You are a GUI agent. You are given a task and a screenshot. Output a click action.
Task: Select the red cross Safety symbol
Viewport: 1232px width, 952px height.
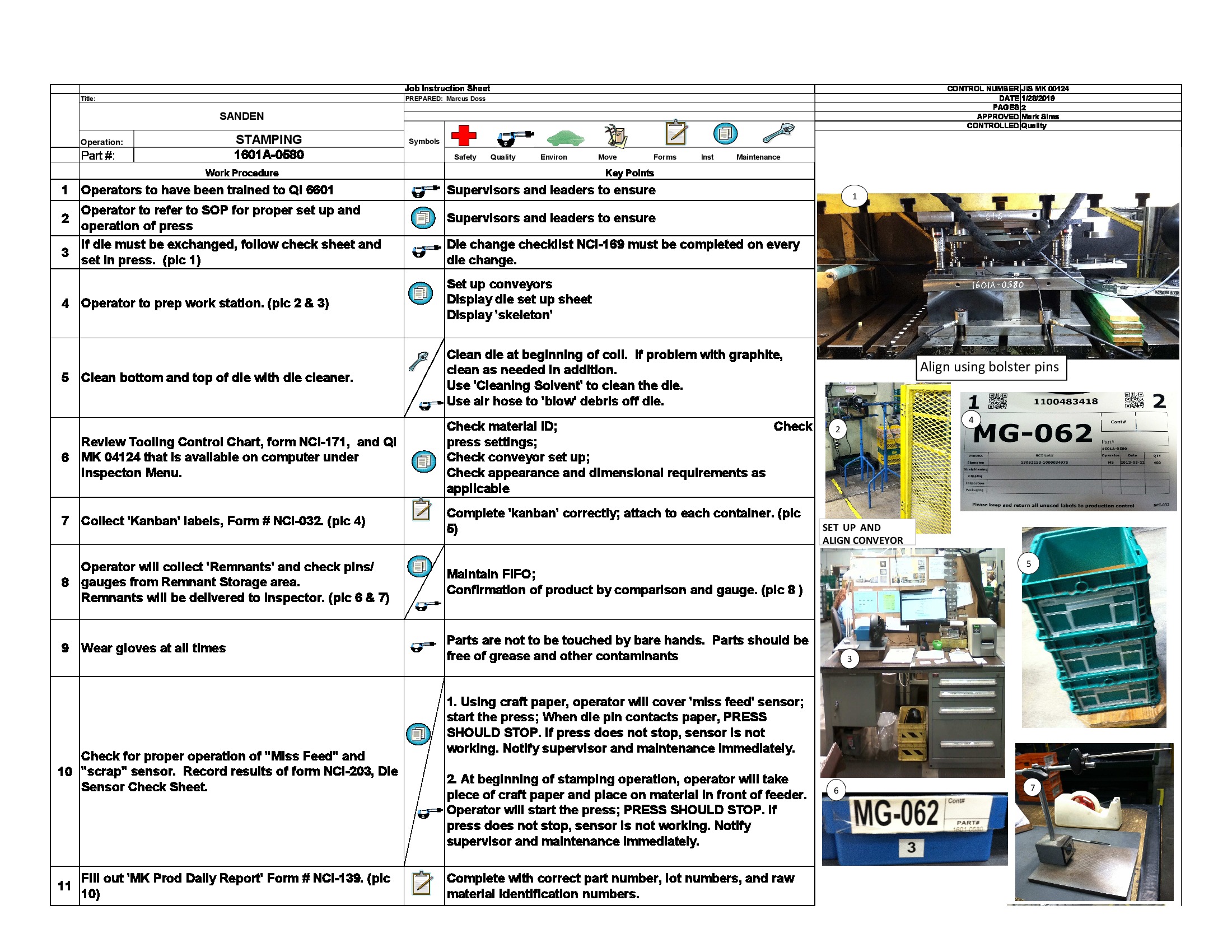click(465, 136)
